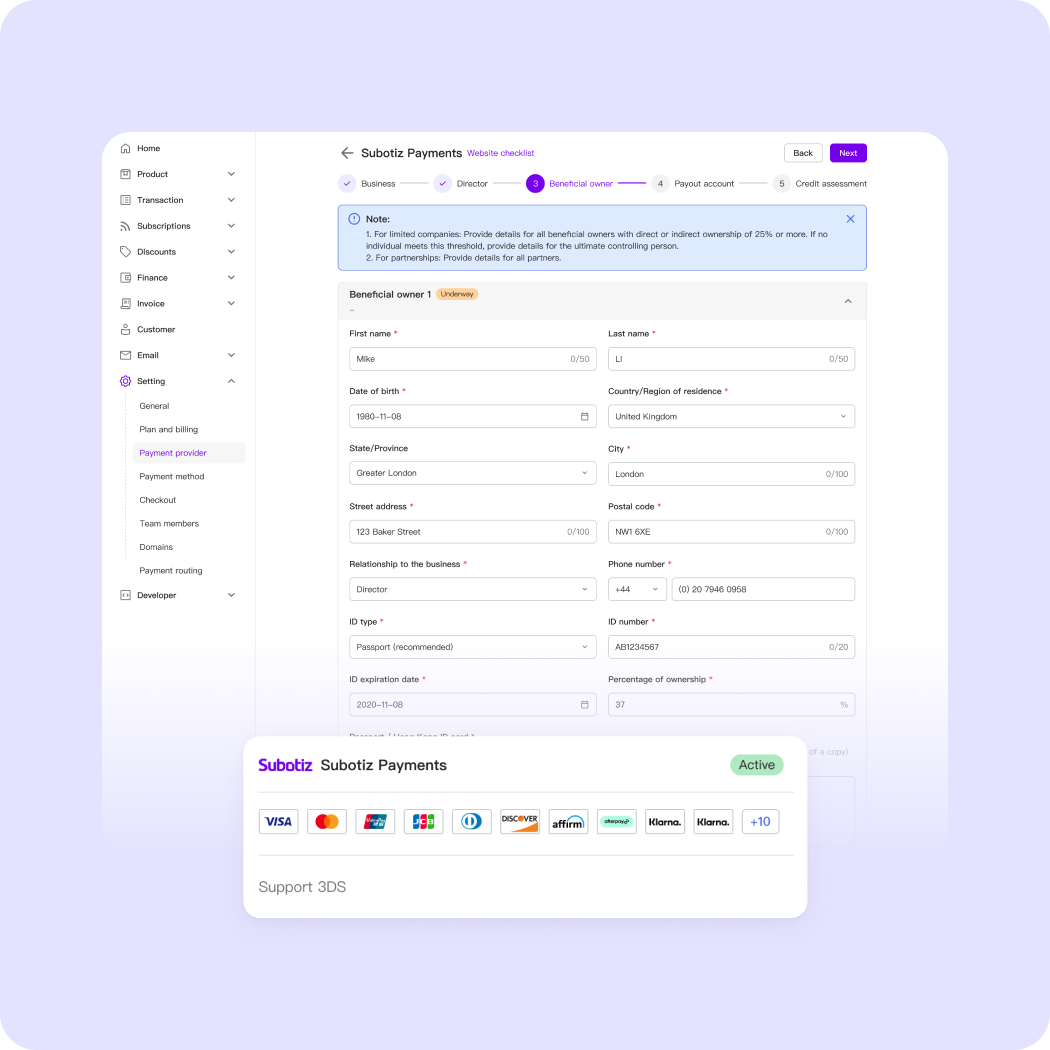The height and width of the screenshot is (1050, 1050).
Task: Open the Website checklist link
Action: click(x=500, y=153)
